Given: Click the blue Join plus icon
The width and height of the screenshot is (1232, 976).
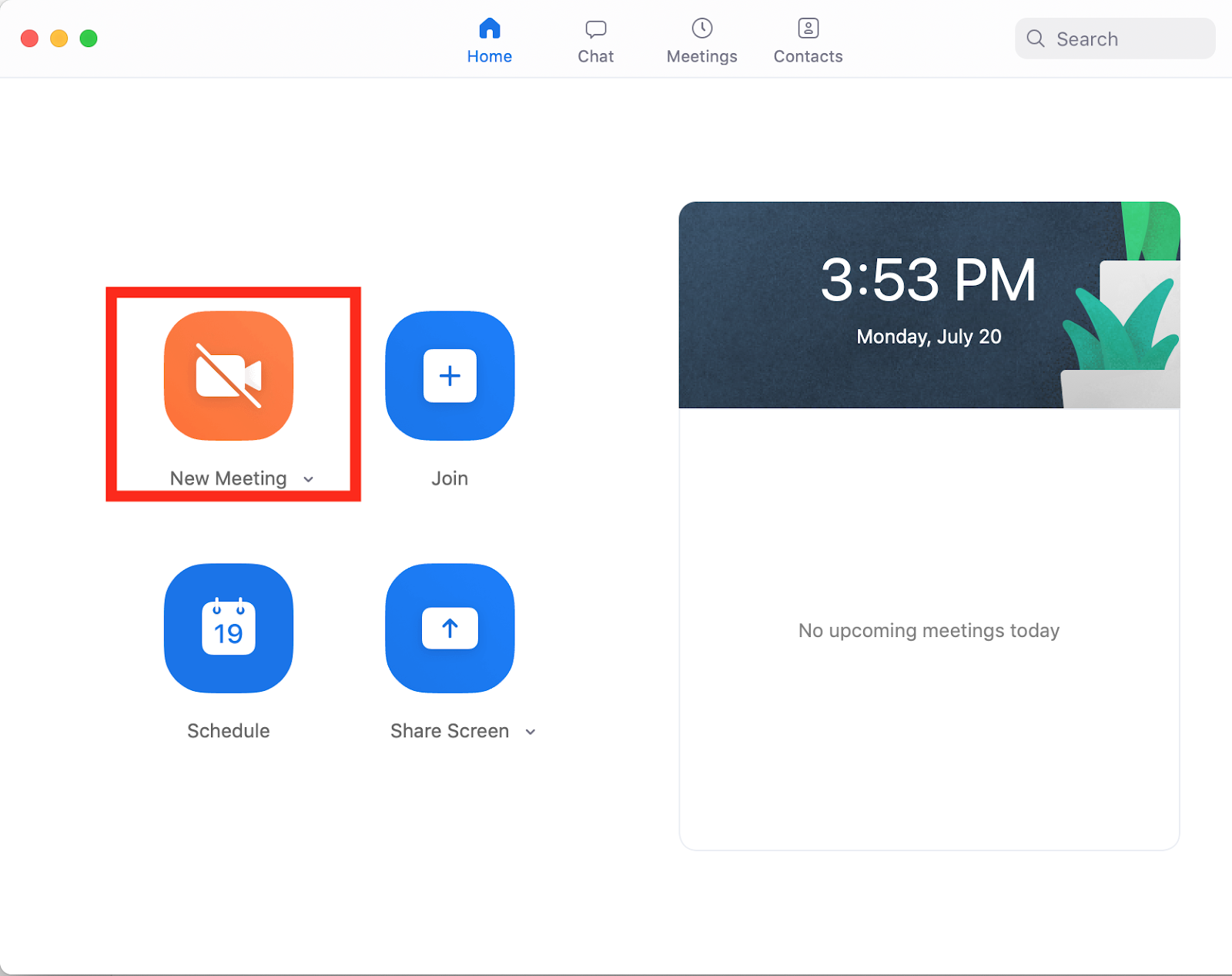Looking at the screenshot, I should pos(450,375).
